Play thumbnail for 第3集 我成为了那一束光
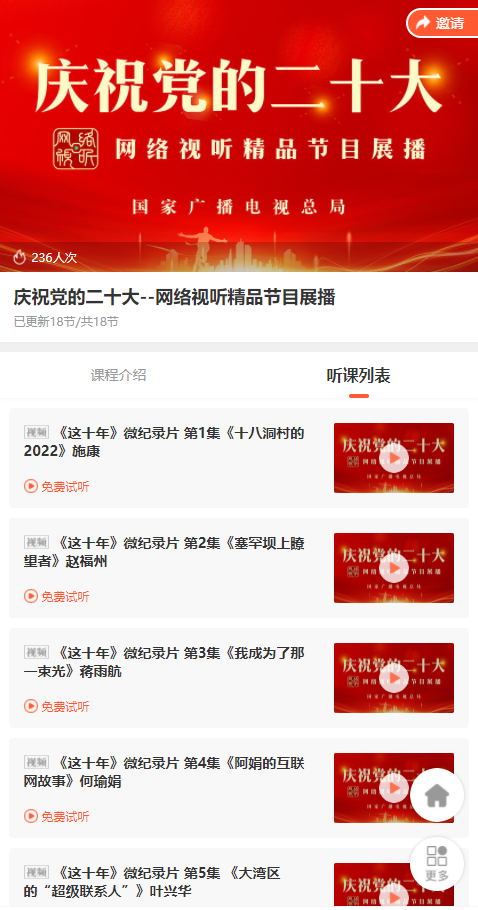The height and width of the screenshot is (910, 478). pos(394,678)
